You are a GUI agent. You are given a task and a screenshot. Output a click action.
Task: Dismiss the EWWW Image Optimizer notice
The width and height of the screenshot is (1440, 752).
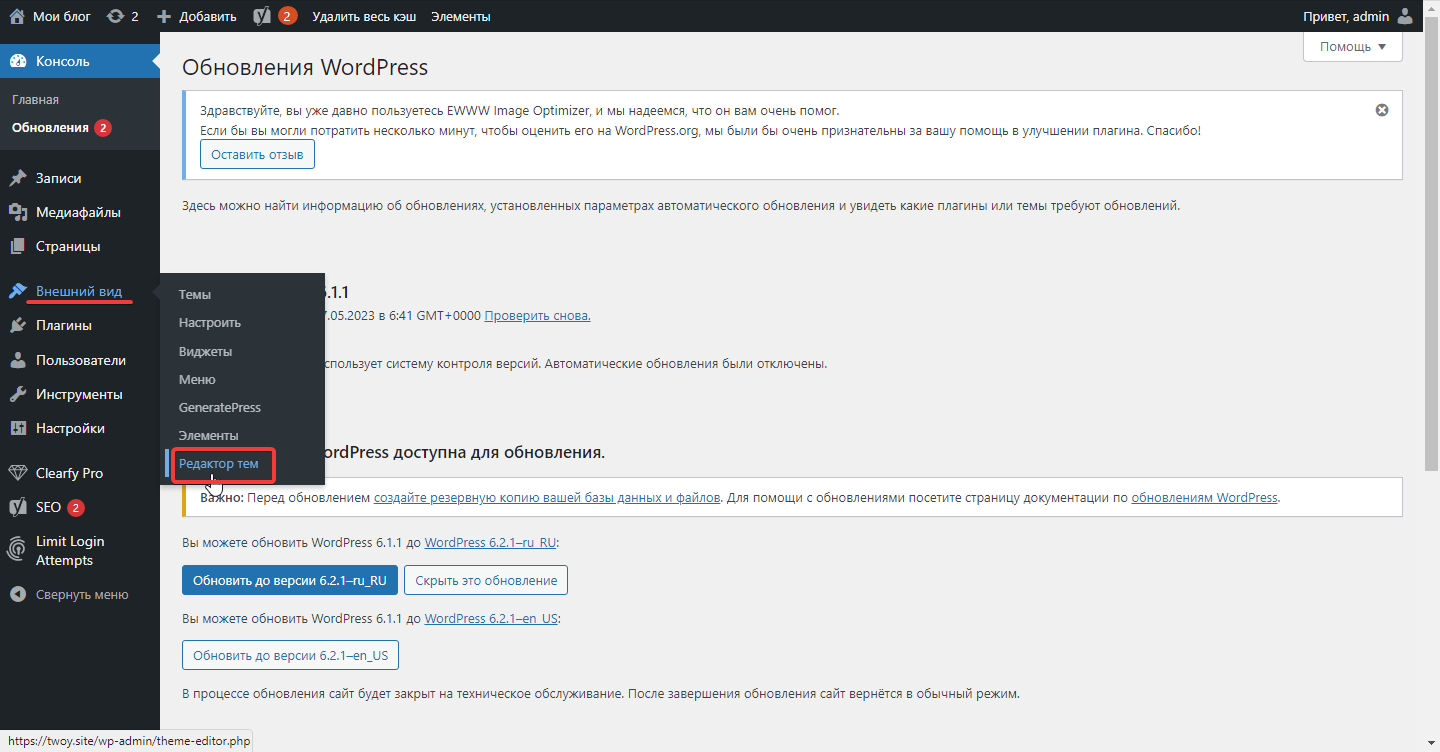[1382, 110]
